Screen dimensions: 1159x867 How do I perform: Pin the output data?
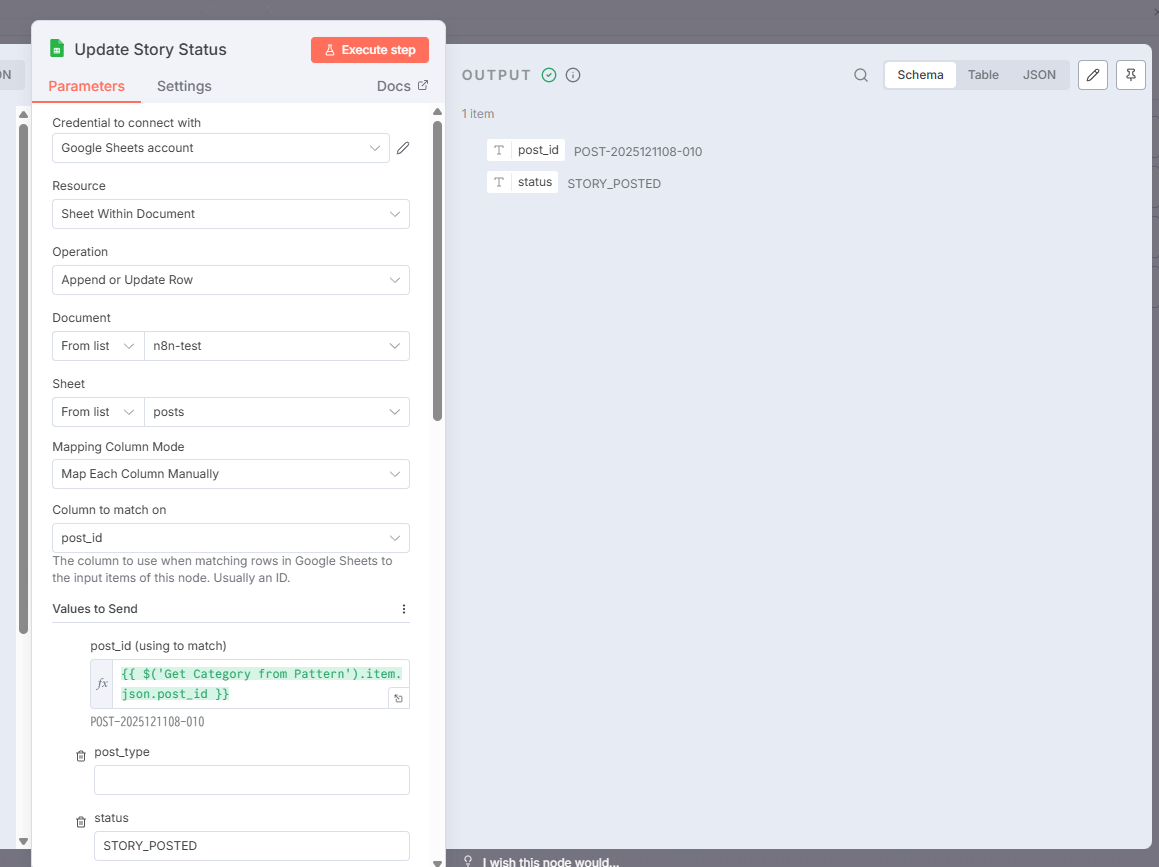[x=1130, y=75]
